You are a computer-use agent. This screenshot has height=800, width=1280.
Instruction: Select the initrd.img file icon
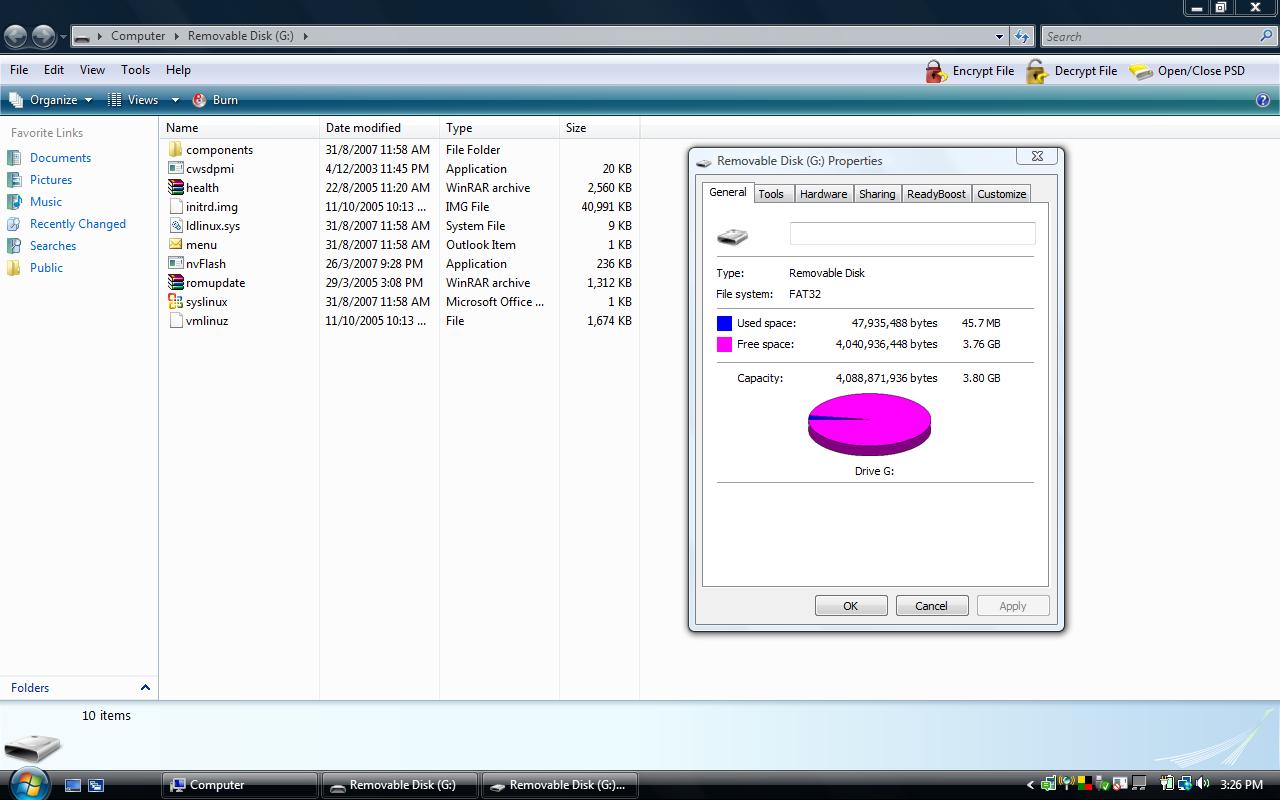click(175, 206)
